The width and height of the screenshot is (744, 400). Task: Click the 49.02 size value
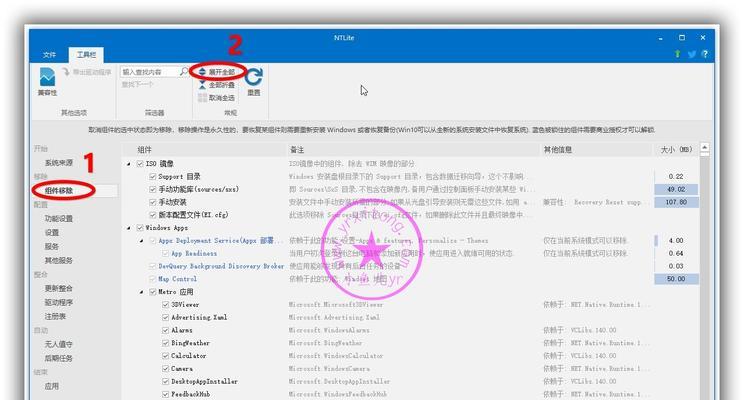(x=676, y=189)
